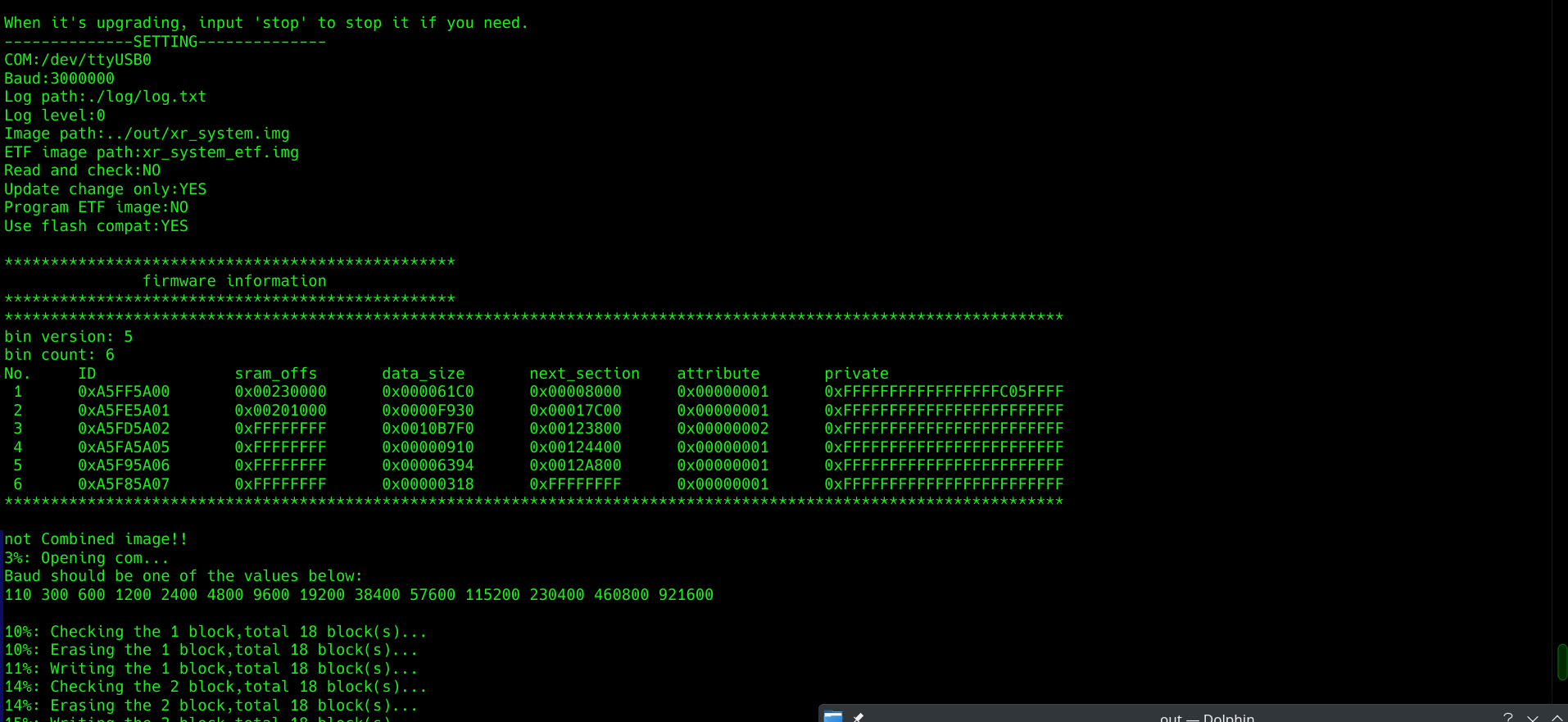Screen dimensions: 1568x722
Task: Click the "Log path:./log/log.txt" line
Action: [105, 97]
